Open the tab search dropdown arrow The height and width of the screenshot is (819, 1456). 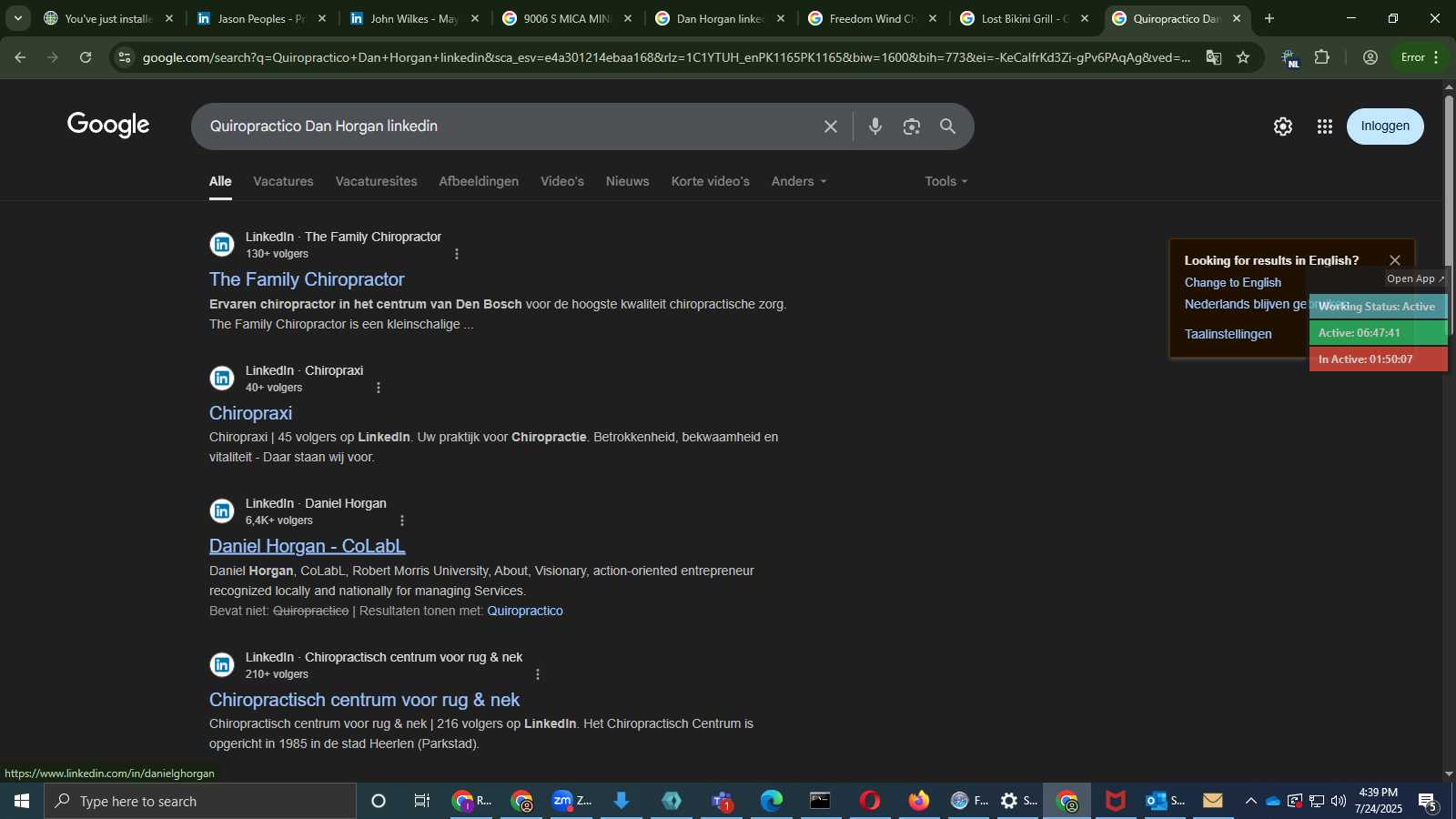[17, 18]
